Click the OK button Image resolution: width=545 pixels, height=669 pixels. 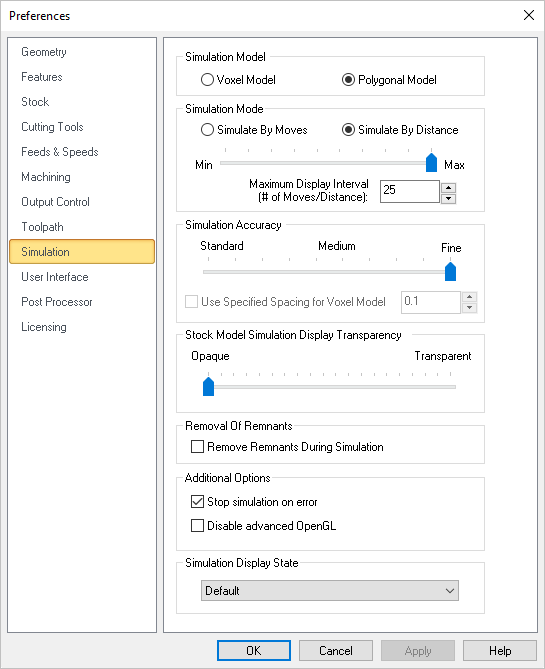pos(254,651)
